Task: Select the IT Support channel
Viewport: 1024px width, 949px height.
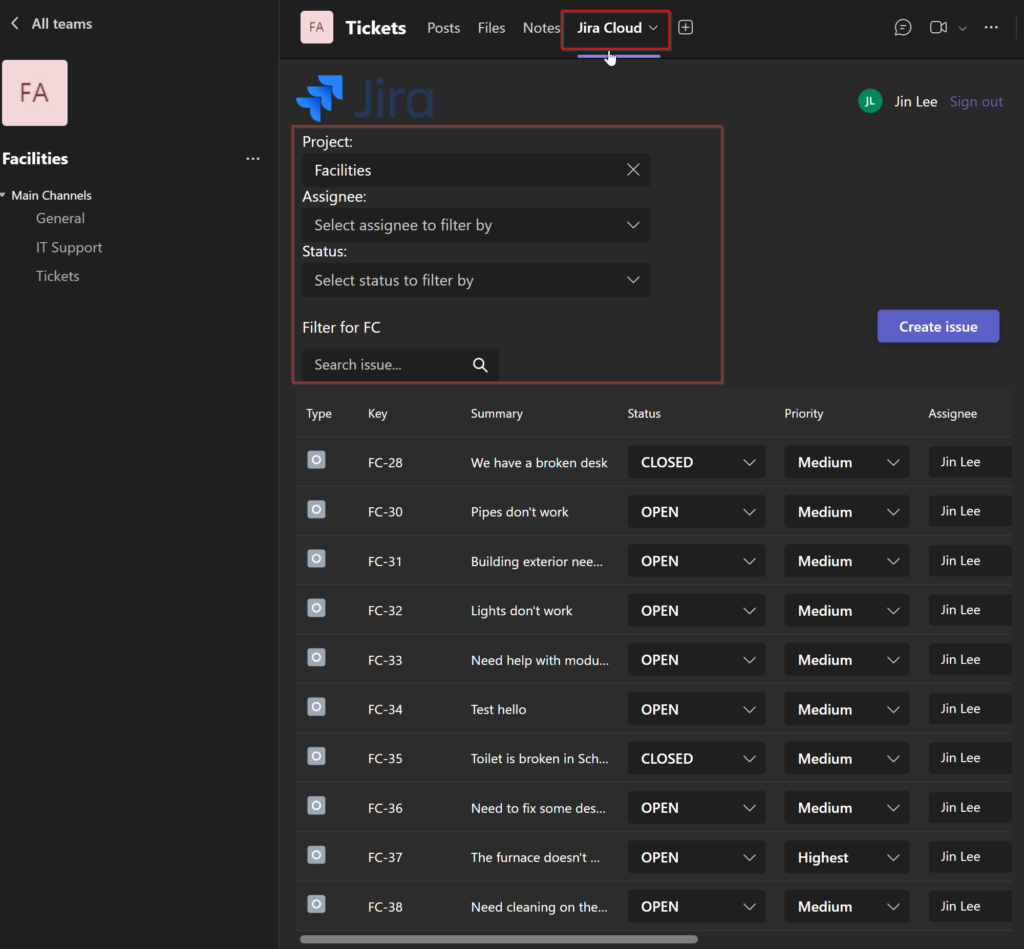Action: (69, 248)
